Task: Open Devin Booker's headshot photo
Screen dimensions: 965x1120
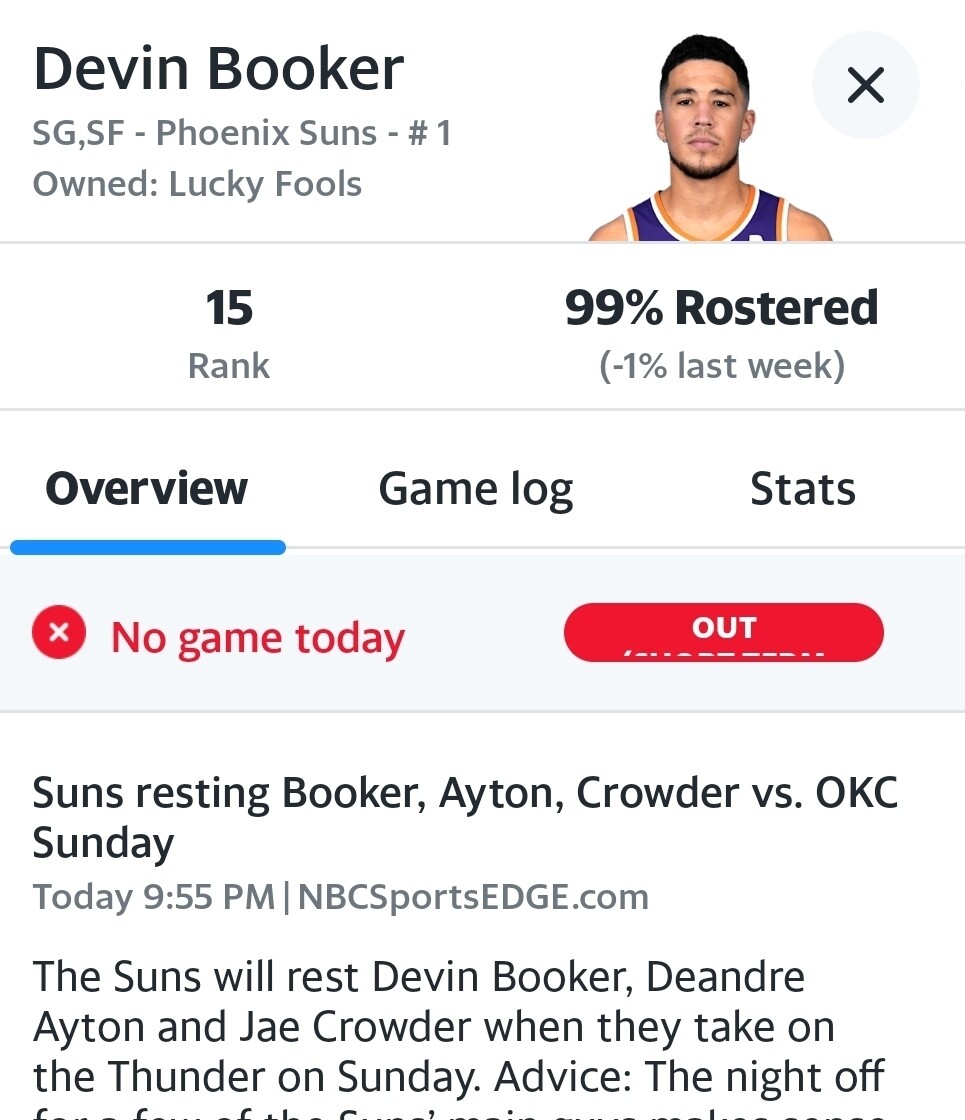Action: coord(710,138)
